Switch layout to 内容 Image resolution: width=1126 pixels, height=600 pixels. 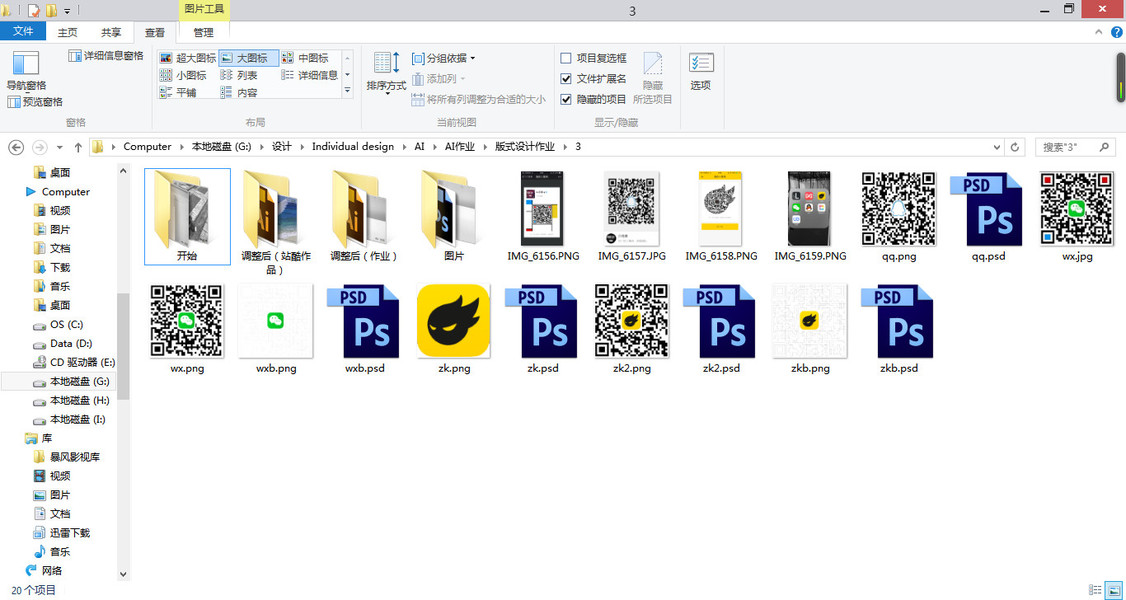point(240,93)
